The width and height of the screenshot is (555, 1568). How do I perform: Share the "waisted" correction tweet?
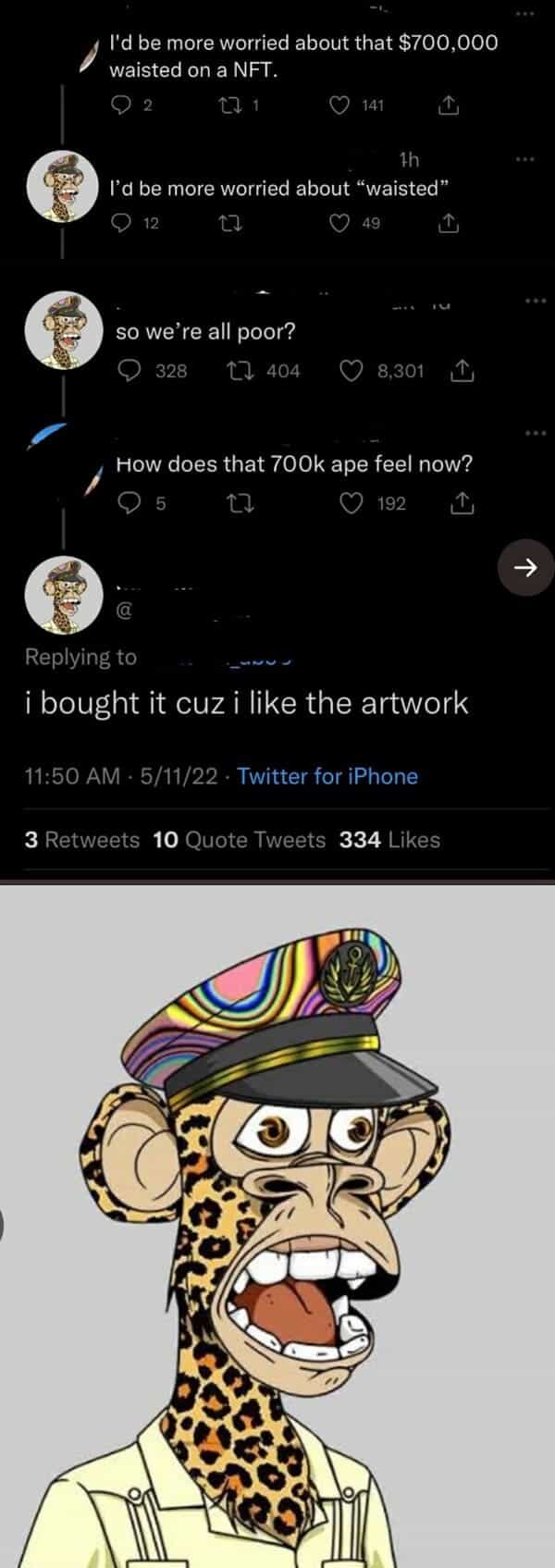tap(447, 223)
